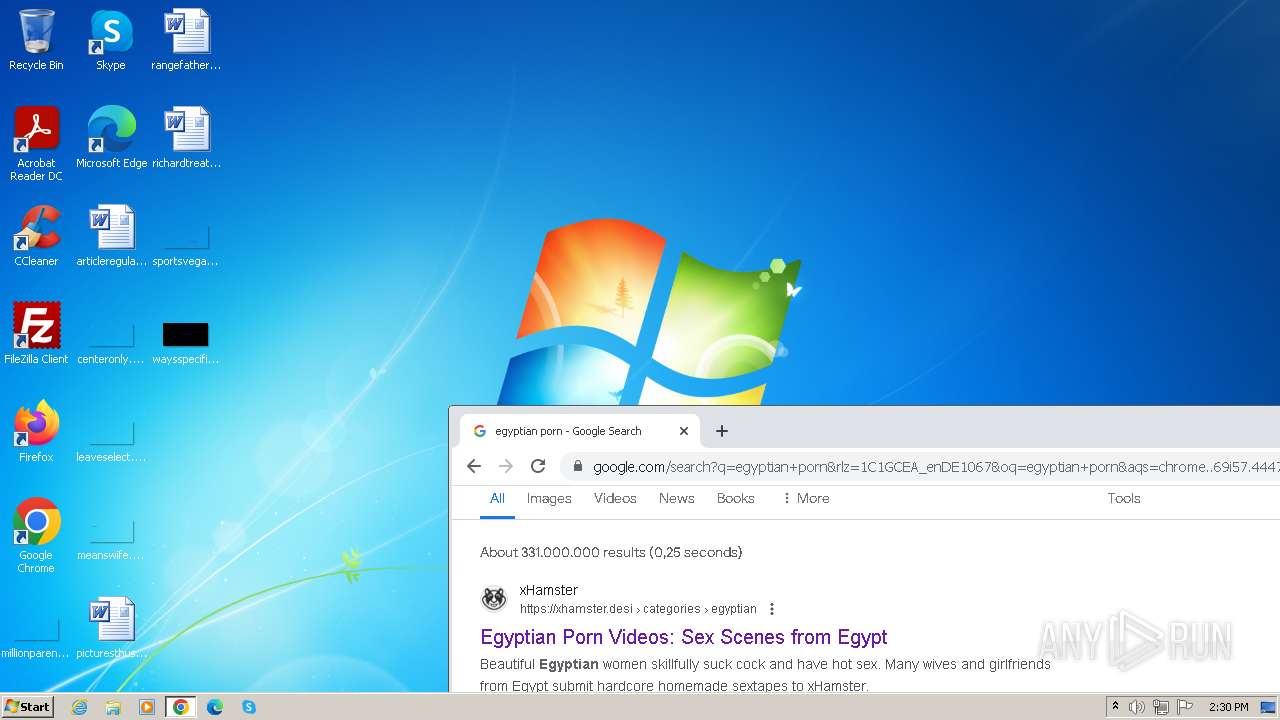Open Microsoft Edge from taskbar
Viewport: 1280px width, 720px height.
coord(215,707)
